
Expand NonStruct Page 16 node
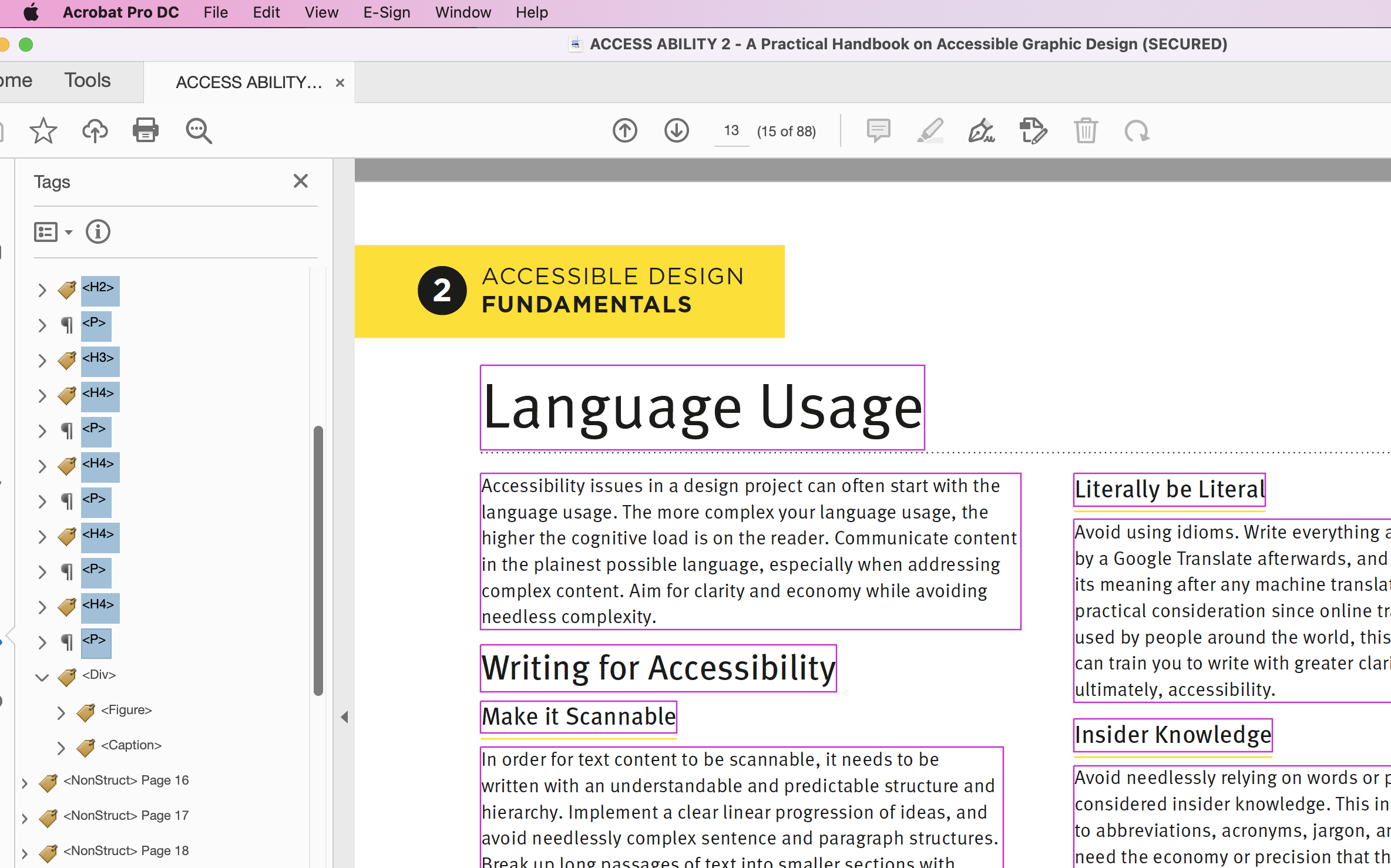coord(24,783)
